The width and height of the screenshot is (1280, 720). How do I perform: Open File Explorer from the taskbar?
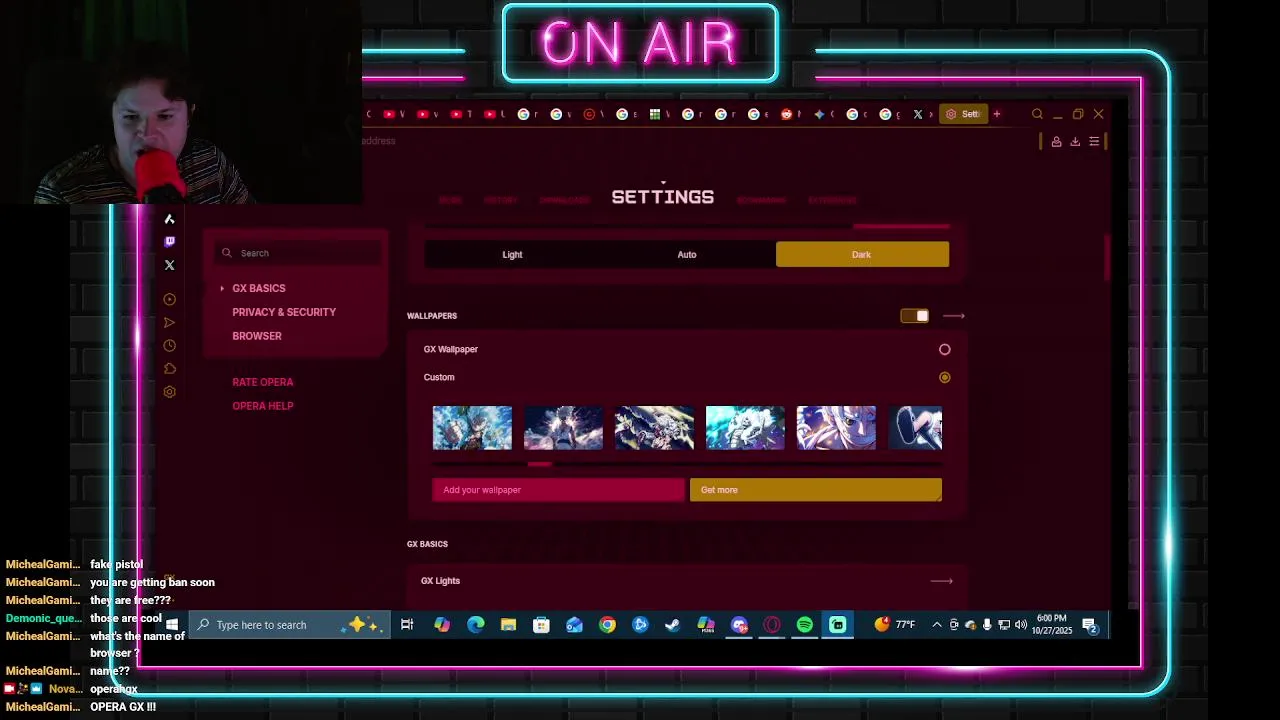[508, 625]
